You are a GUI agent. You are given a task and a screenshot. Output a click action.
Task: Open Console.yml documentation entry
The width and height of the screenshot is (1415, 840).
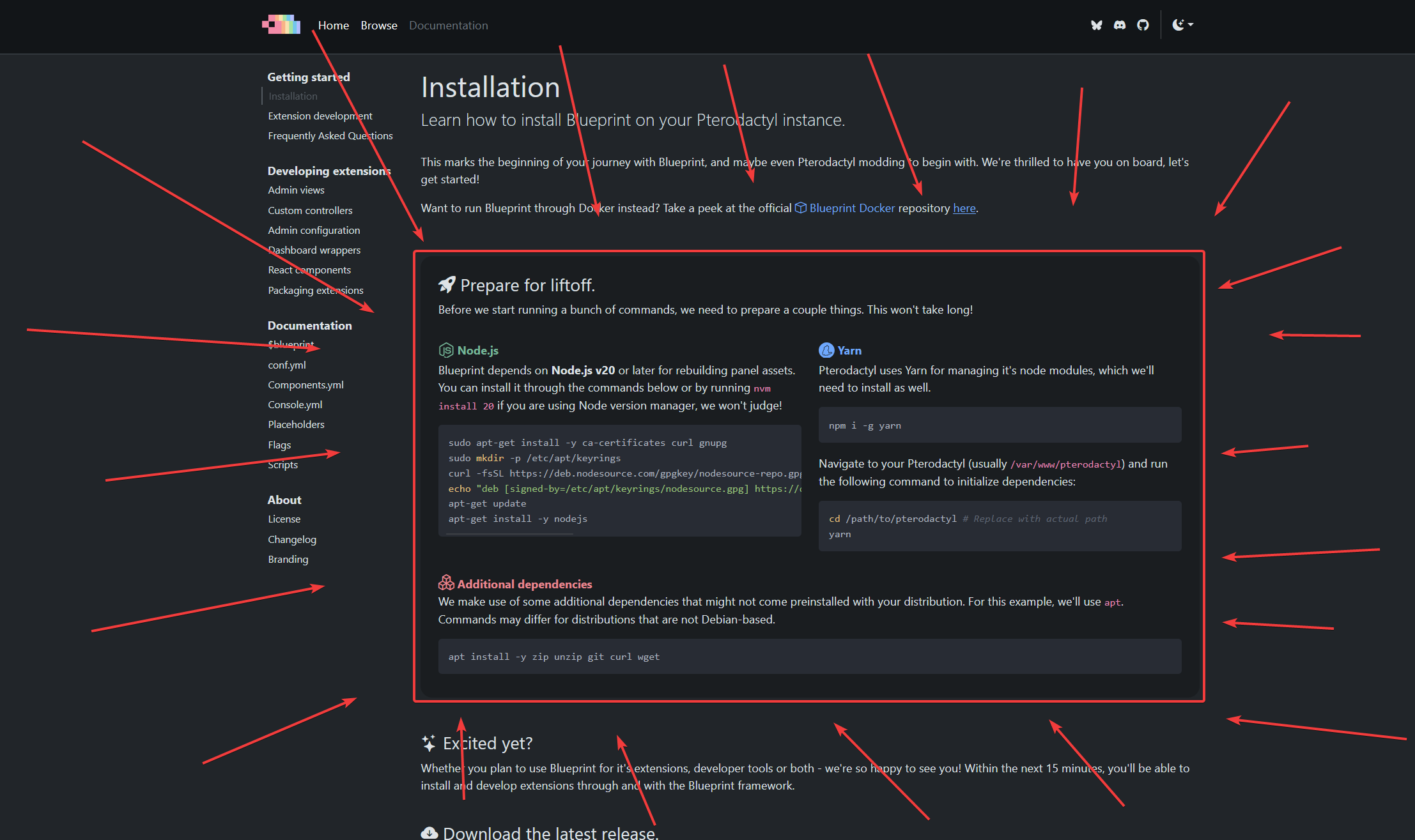(x=295, y=404)
